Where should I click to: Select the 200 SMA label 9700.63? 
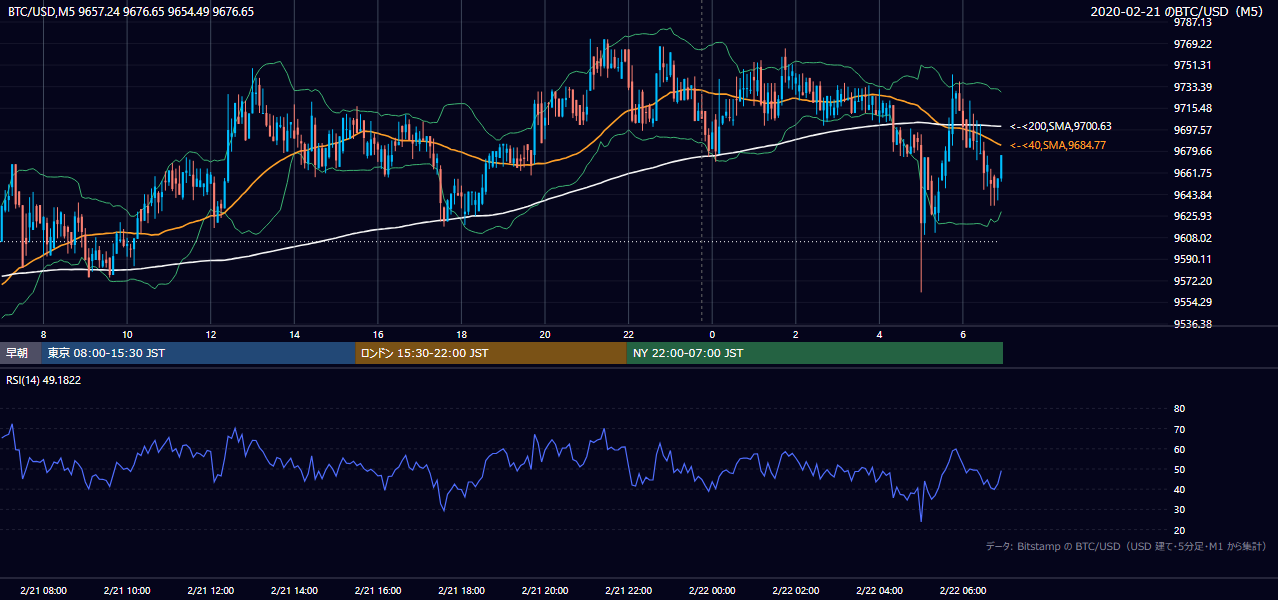[1061, 127]
